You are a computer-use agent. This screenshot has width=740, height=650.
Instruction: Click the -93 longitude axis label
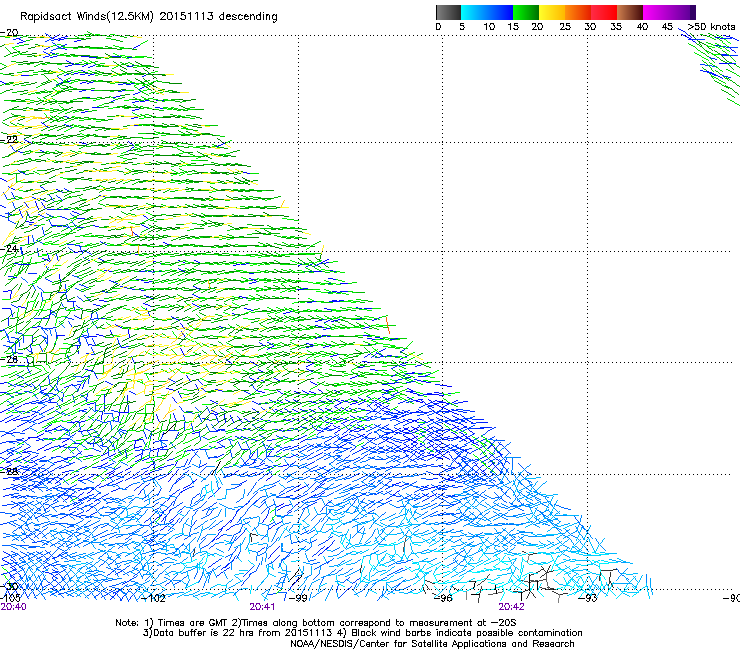588,598
